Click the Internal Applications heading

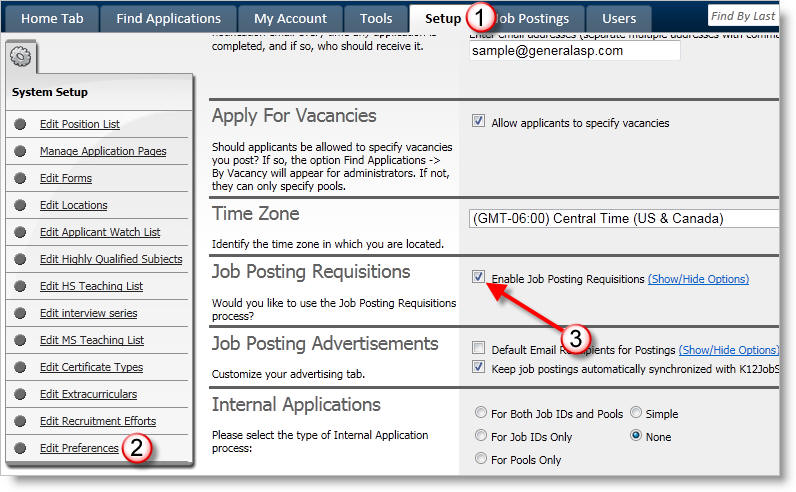coord(296,405)
